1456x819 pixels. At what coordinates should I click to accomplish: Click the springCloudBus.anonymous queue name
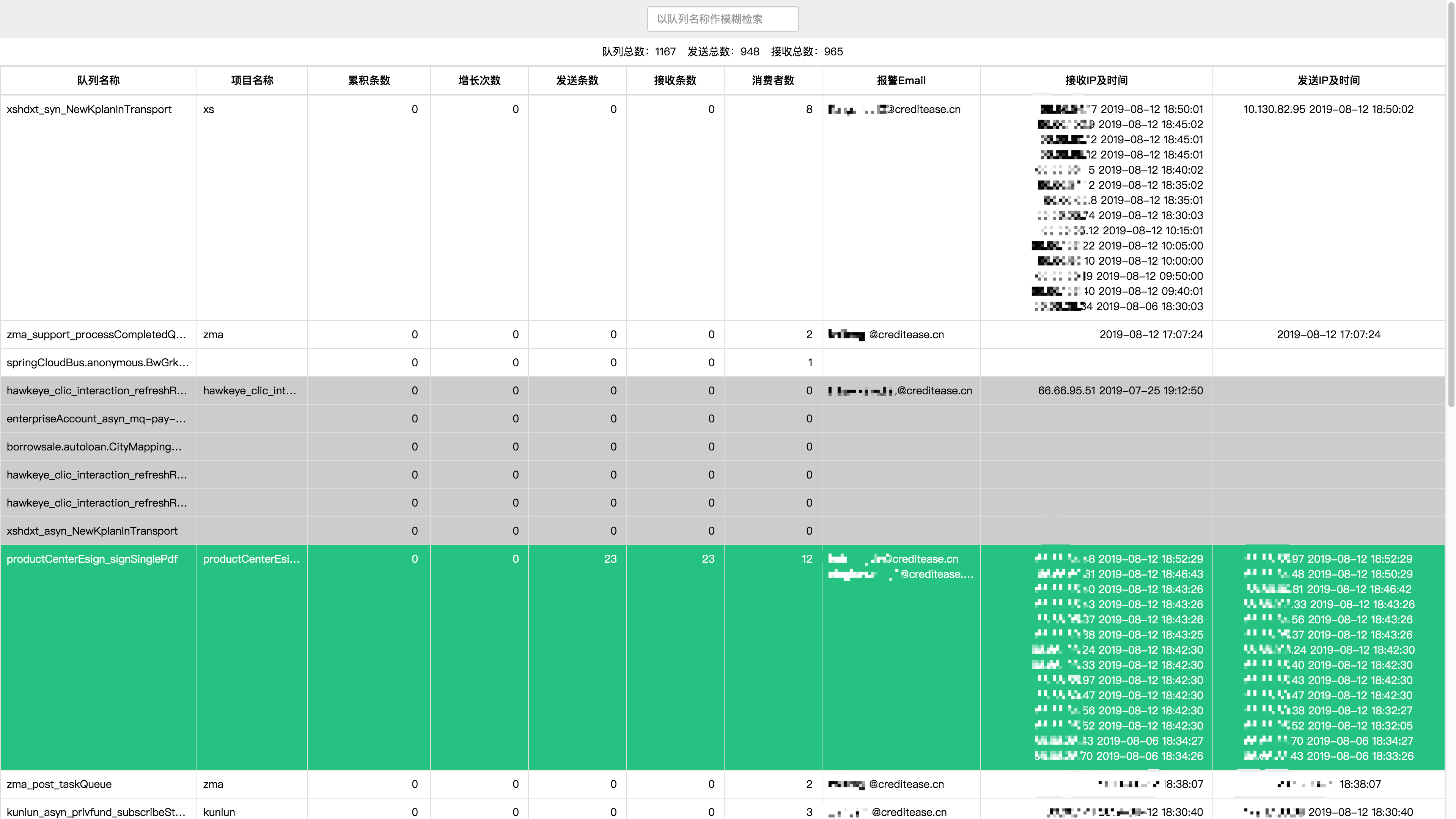pos(97,362)
